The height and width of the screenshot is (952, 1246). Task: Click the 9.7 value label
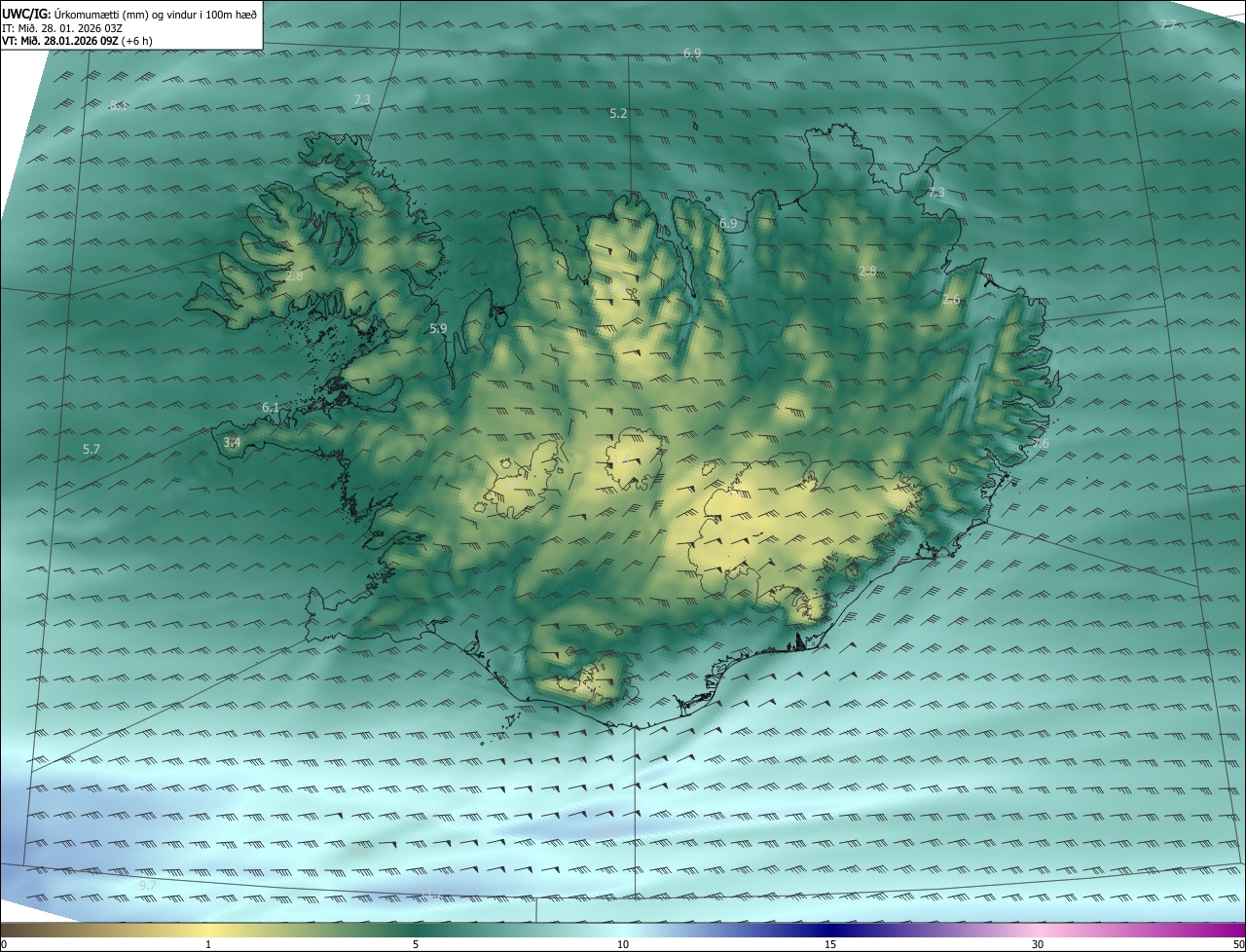[147, 885]
